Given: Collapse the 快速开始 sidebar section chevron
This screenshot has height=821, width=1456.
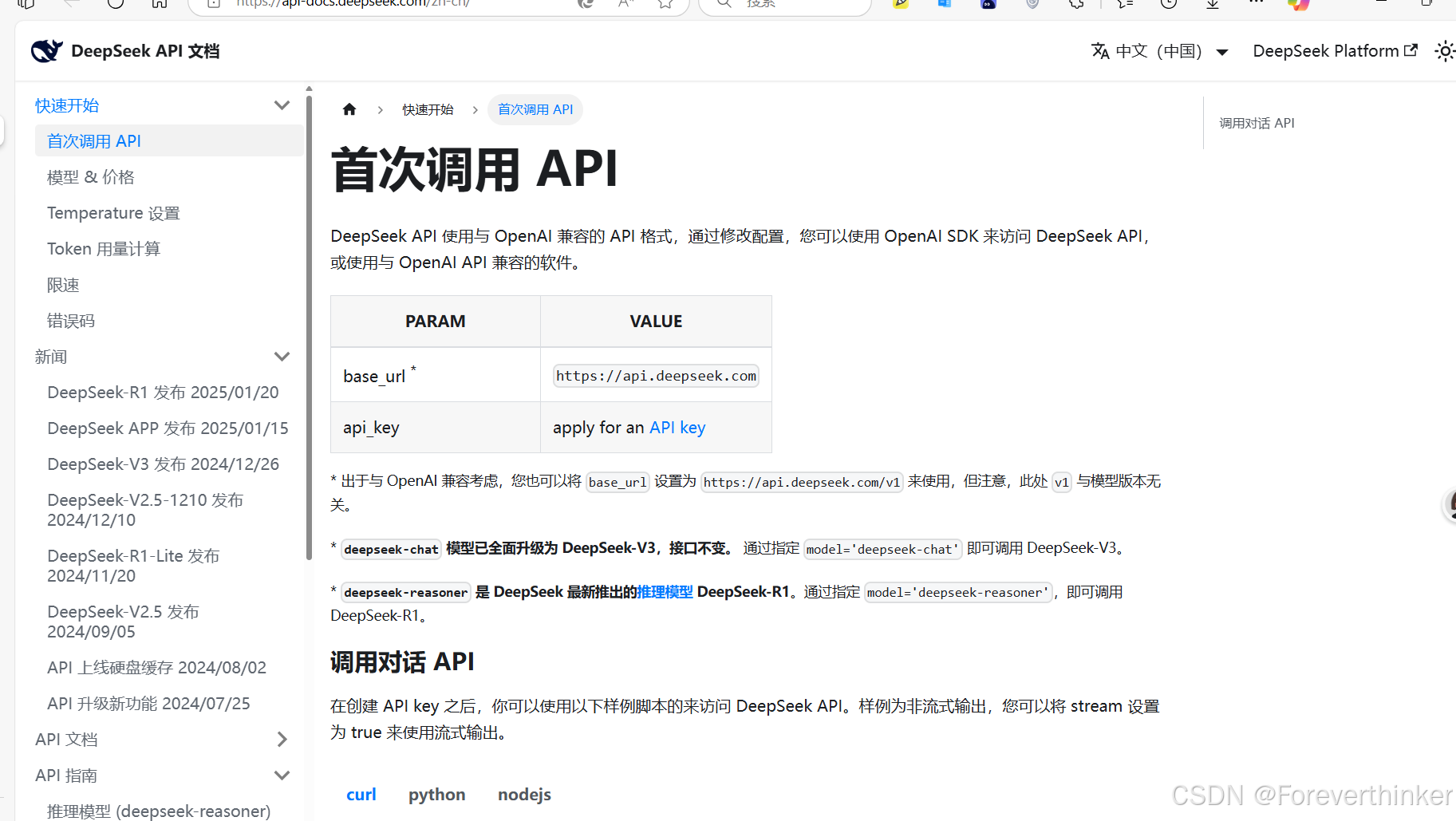Looking at the screenshot, I should point(282,105).
